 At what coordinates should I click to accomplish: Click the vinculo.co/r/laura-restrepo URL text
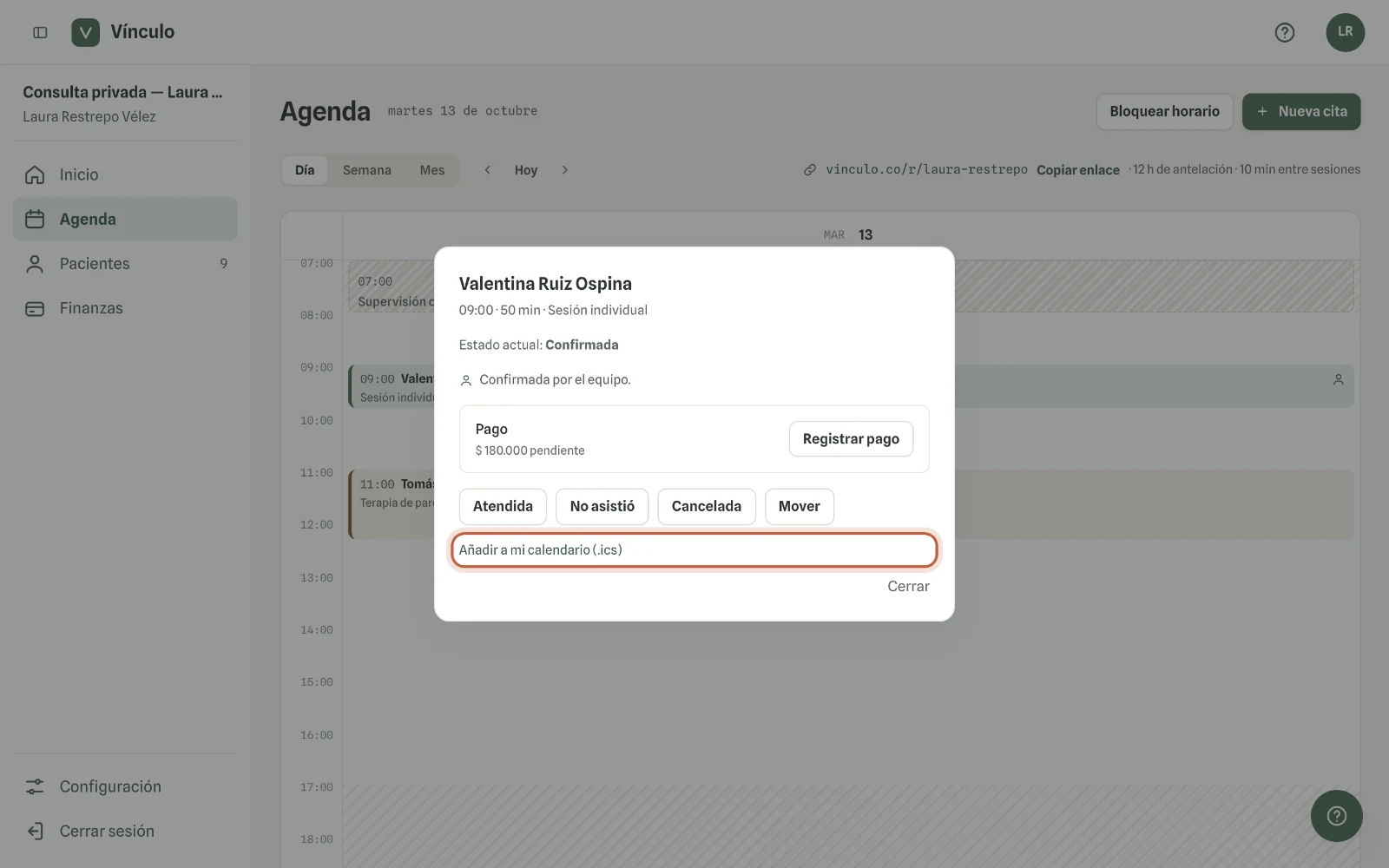click(926, 170)
